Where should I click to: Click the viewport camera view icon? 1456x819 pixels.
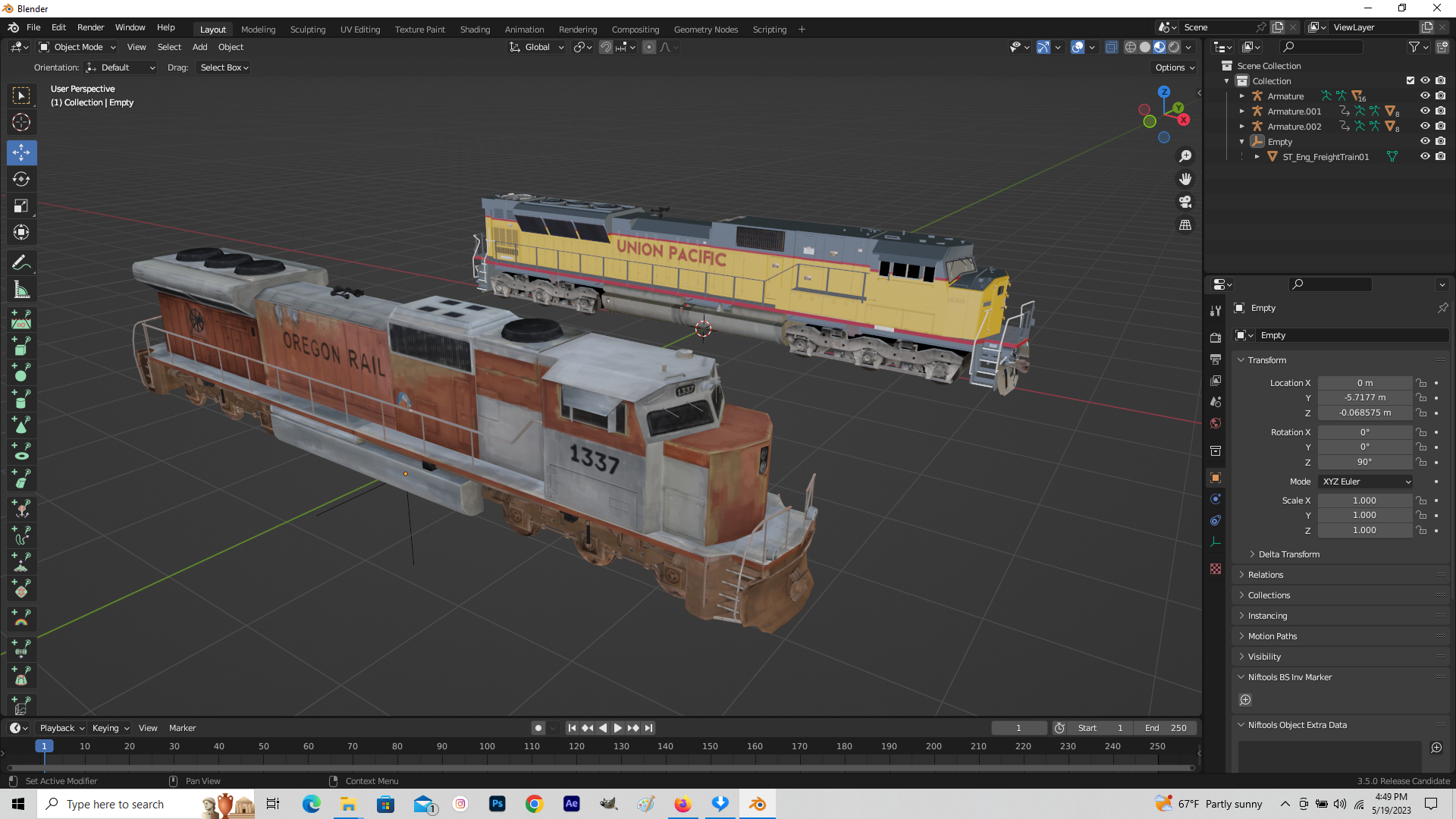1185,202
